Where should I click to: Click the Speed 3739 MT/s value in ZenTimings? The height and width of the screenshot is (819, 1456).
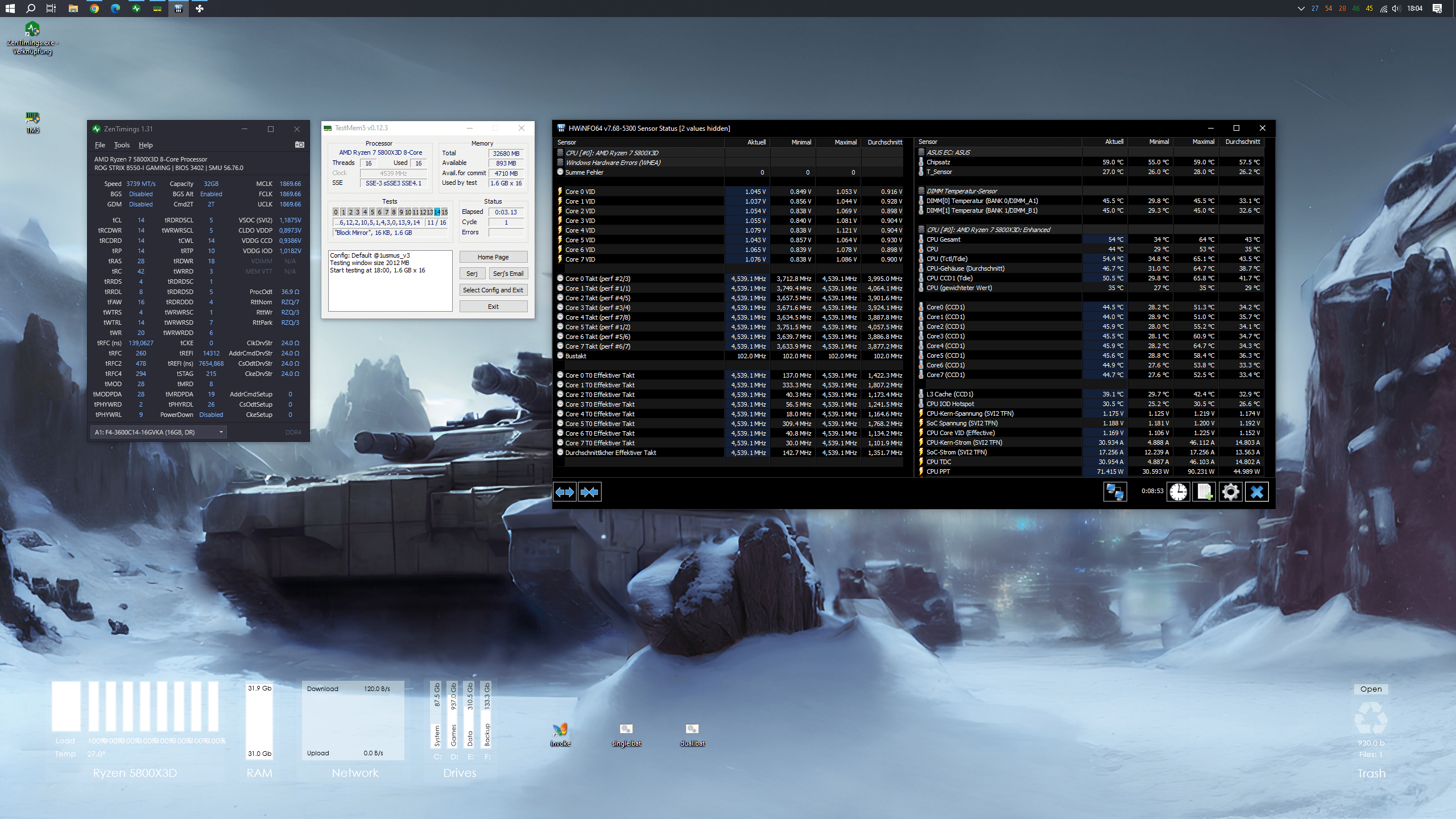[140, 184]
